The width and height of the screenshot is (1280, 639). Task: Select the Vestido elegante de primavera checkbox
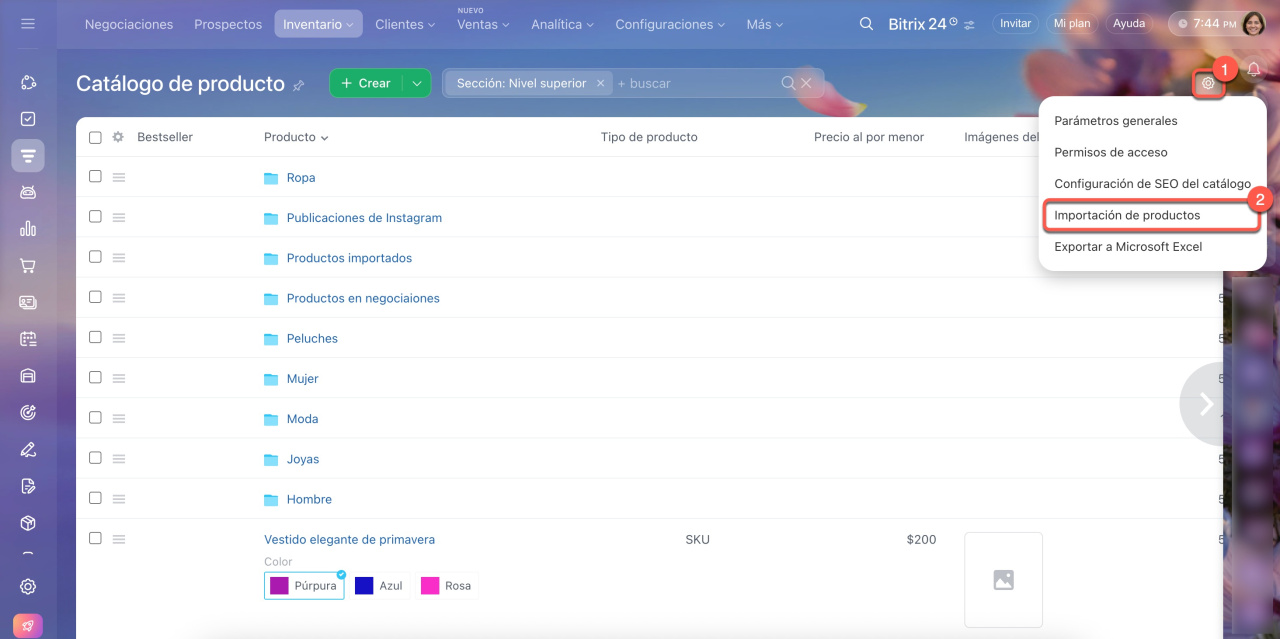(95, 538)
